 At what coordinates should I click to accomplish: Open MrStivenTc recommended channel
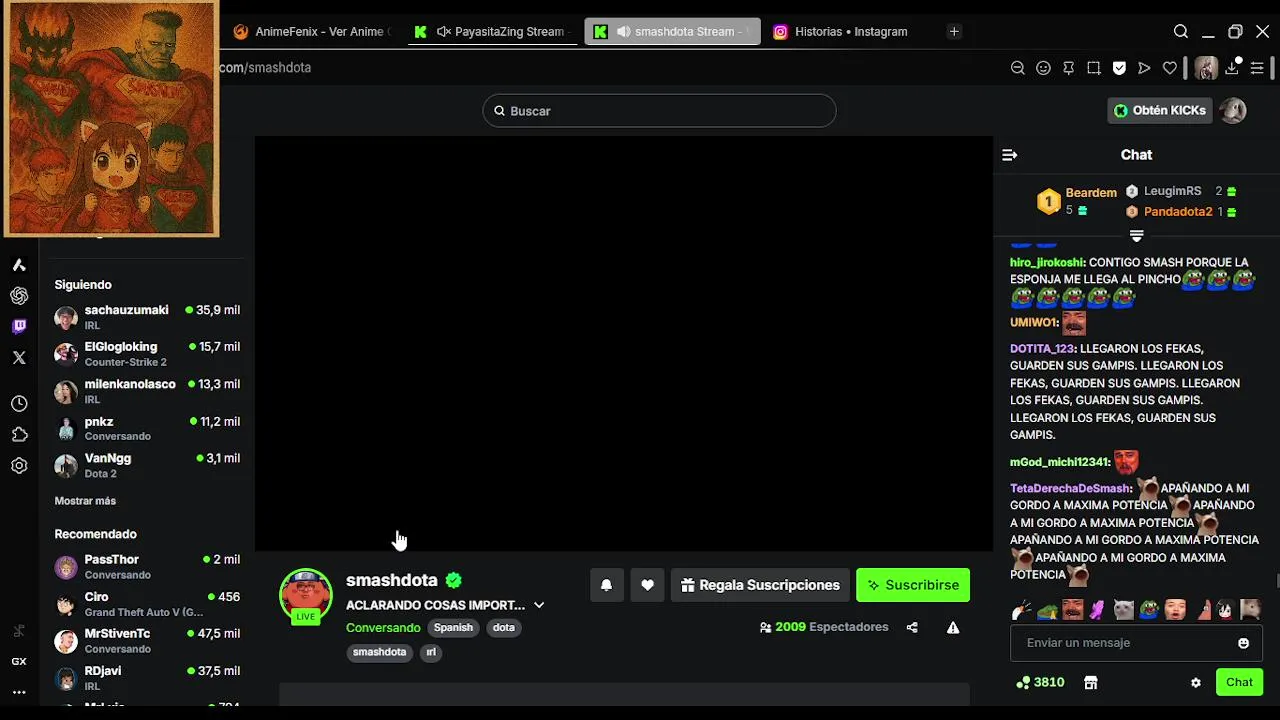click(x=148, y=641)
